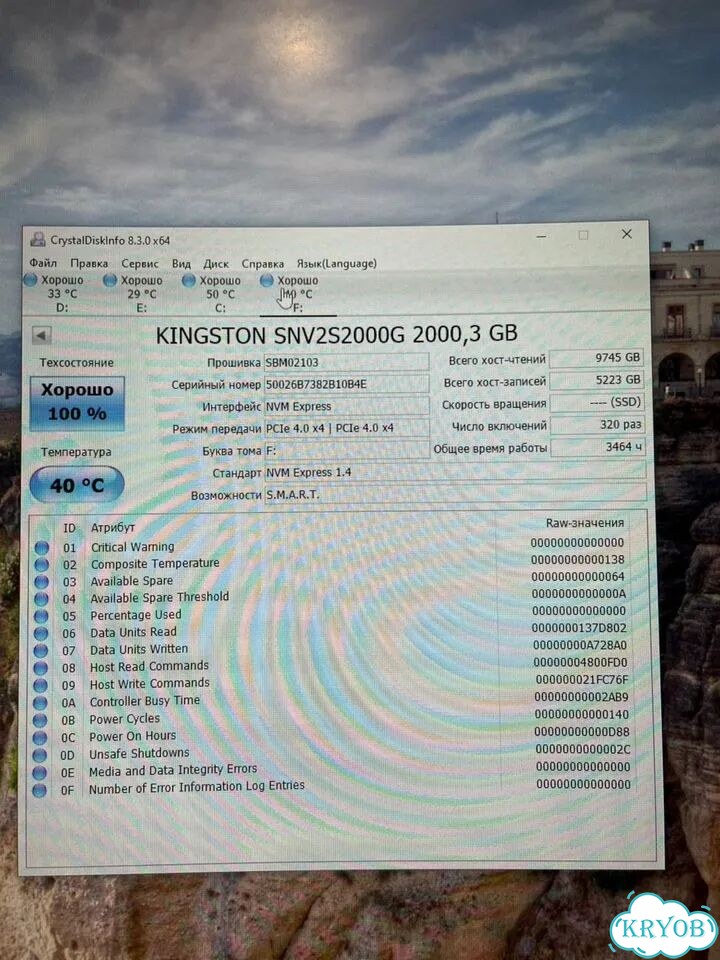Click the status icon for Composite Temperature

[41, 565]
